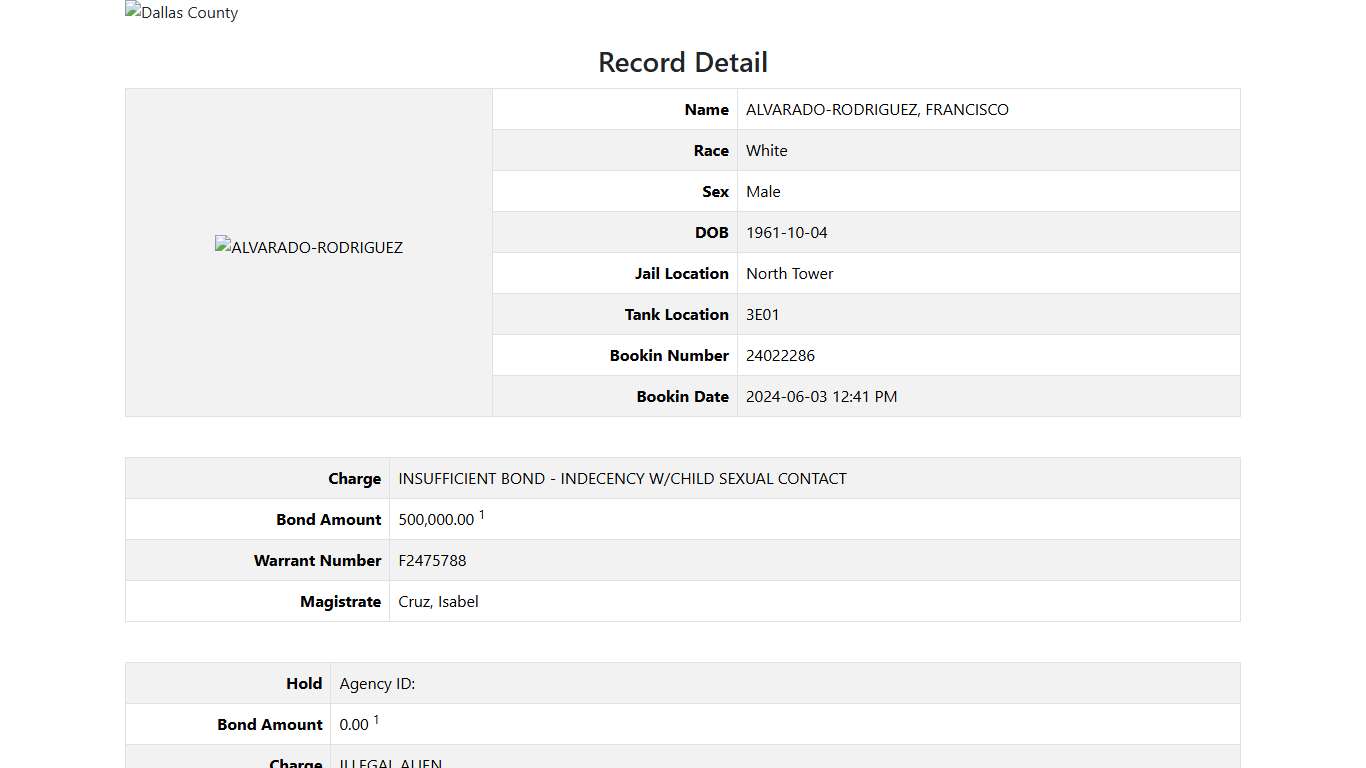Select the Record Detail page heading
Screen dimensions: 1366x768
[x=682, y=62]
